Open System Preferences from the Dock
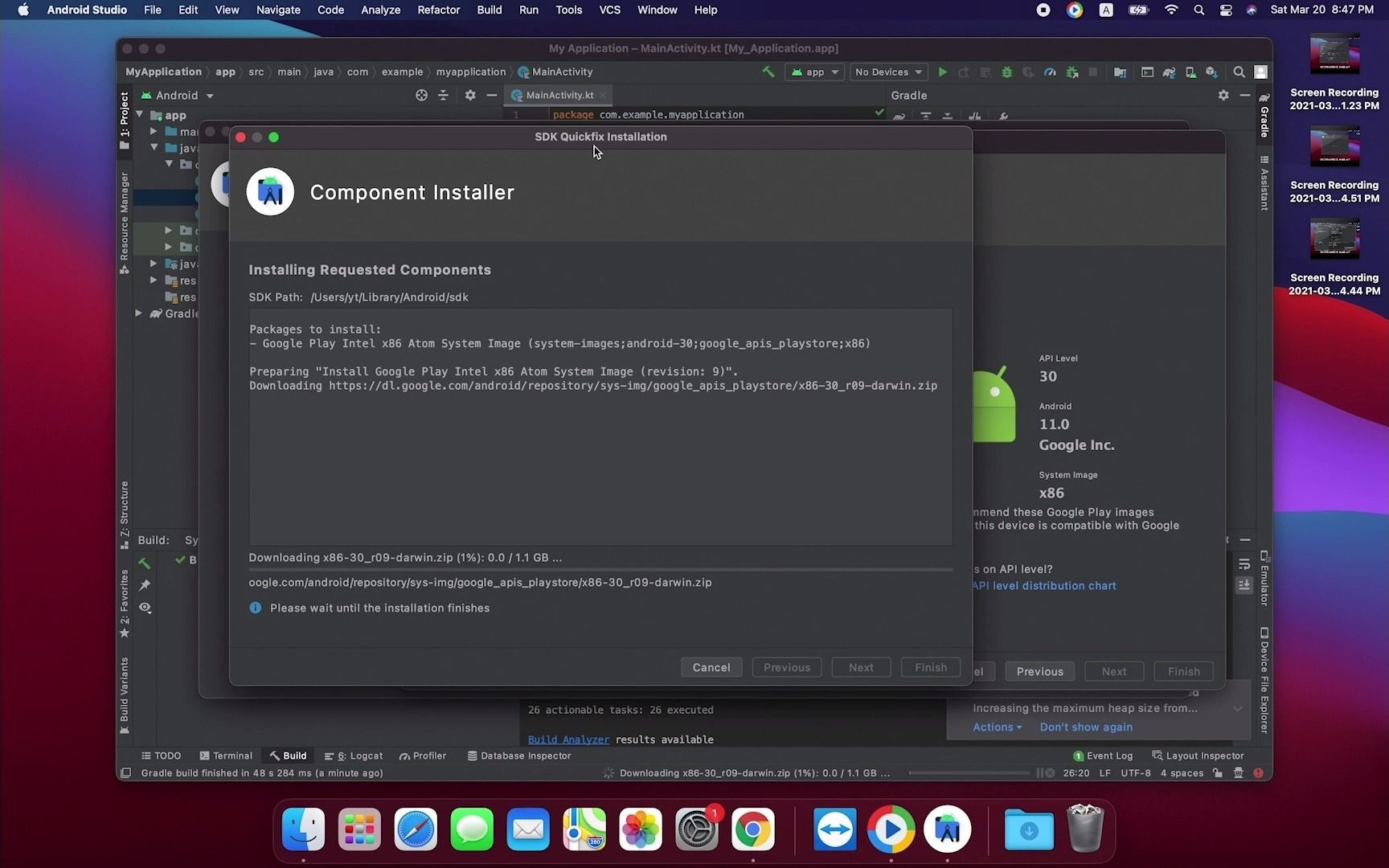 [x=697, y=829]
